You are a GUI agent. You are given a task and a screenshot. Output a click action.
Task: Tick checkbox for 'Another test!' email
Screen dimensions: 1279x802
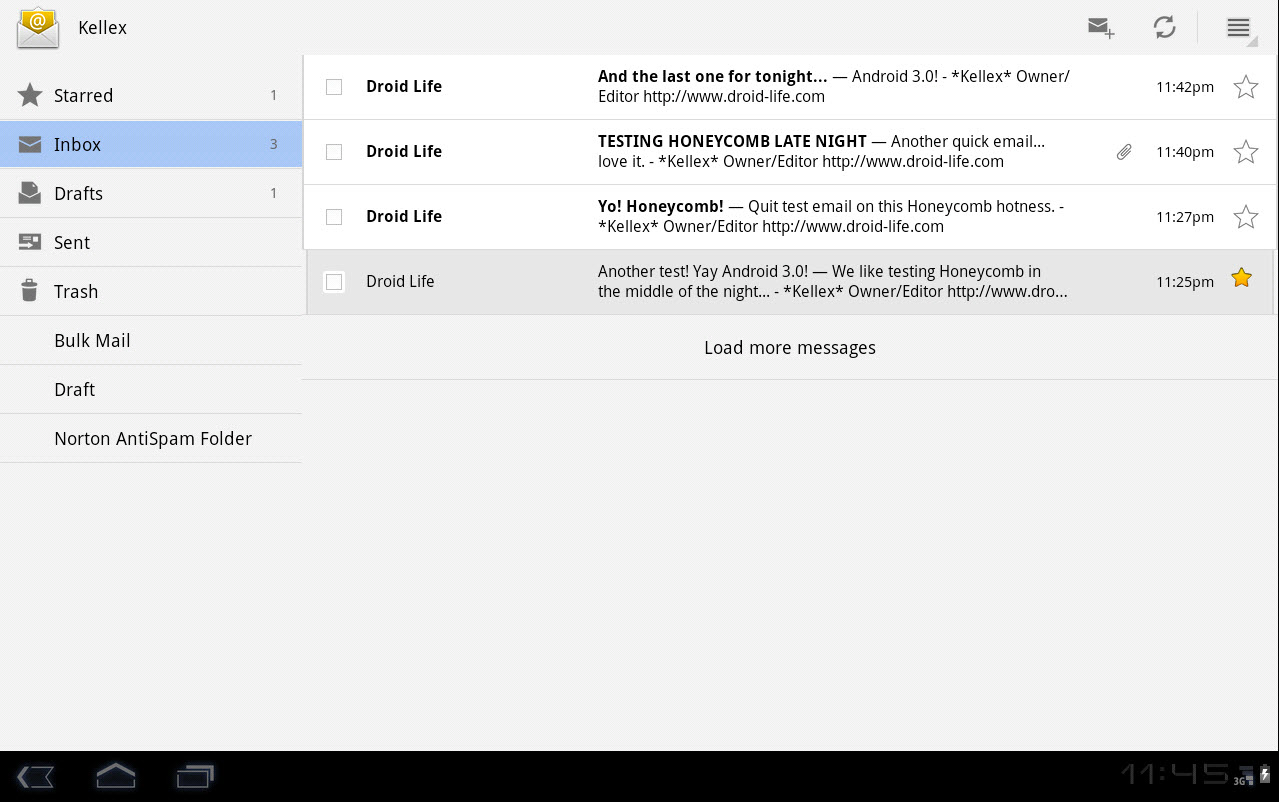[x=334, y=282]
